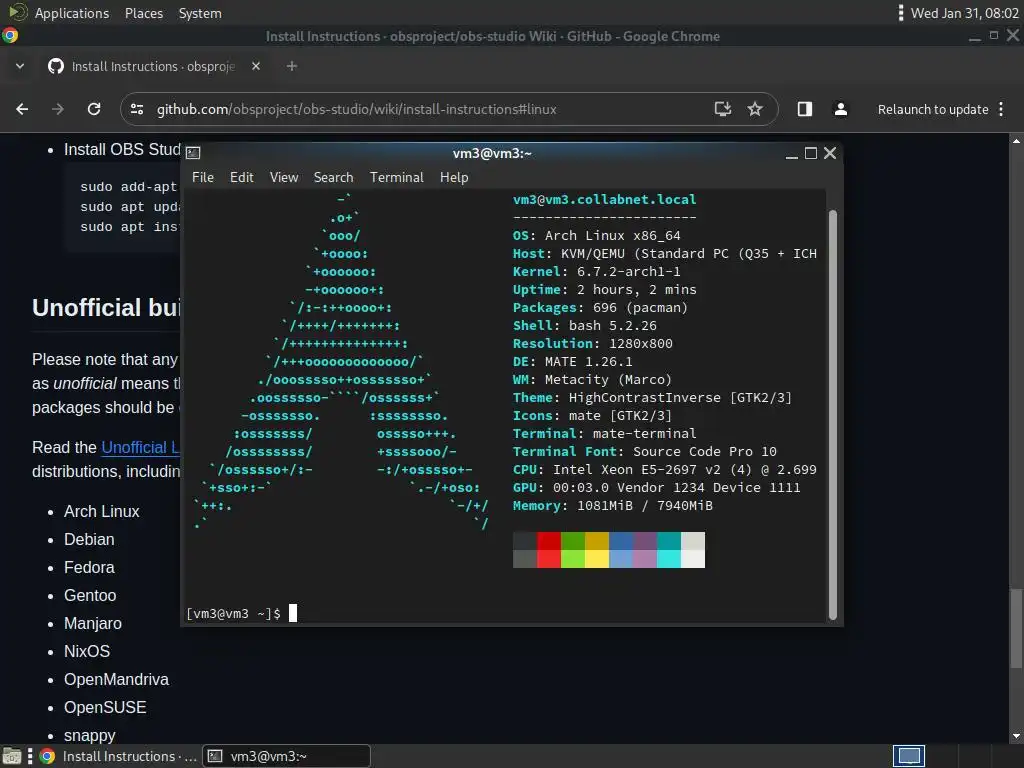The width and height of the screenshot is (1024, 768).
Task: Open the Chrome tab search chevron
Action: [x=20, y=66]
